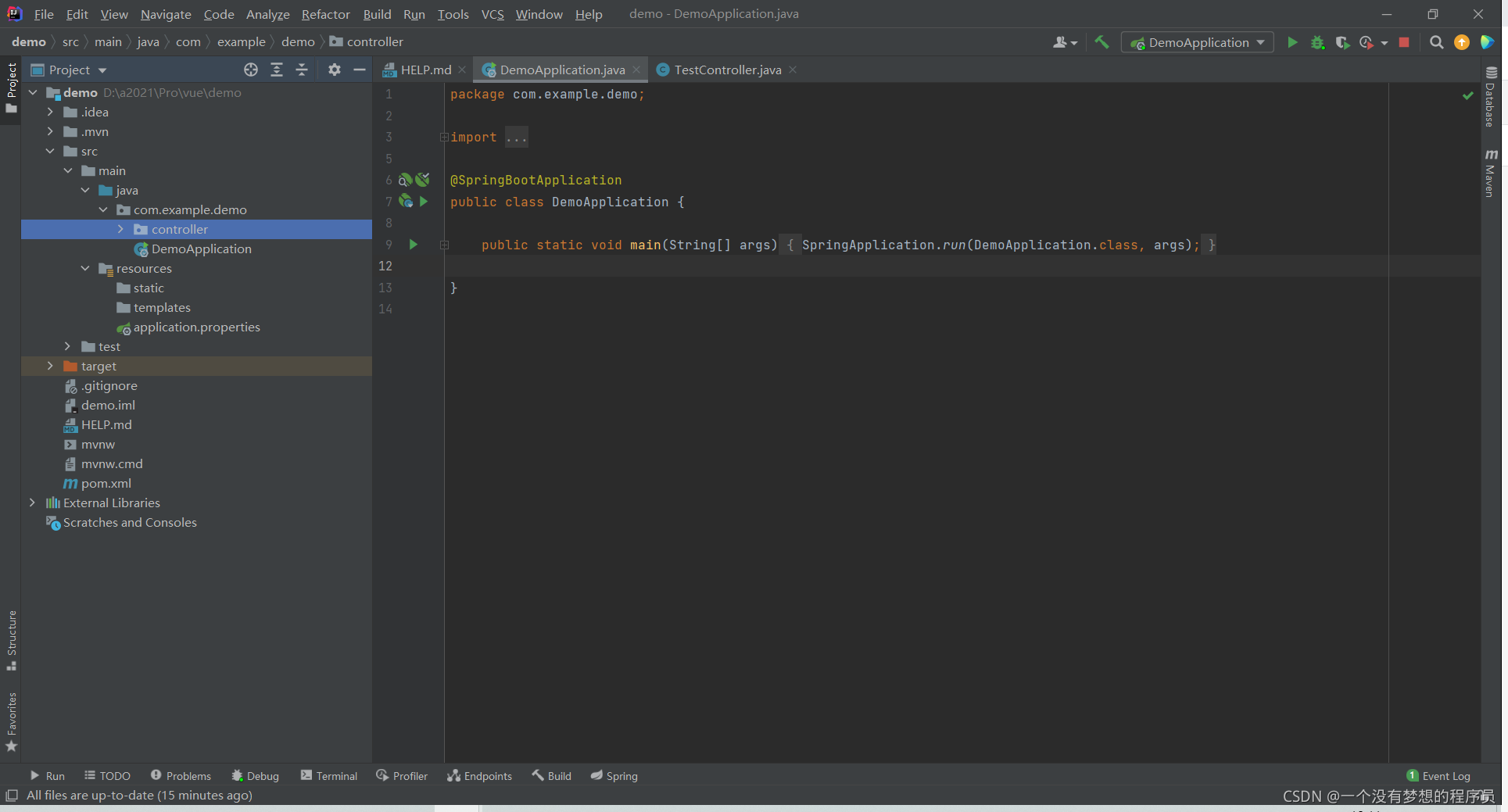Open the run configurations dropdown
This screenshot has height=812, width=1508.
(x=1197, y=42)
